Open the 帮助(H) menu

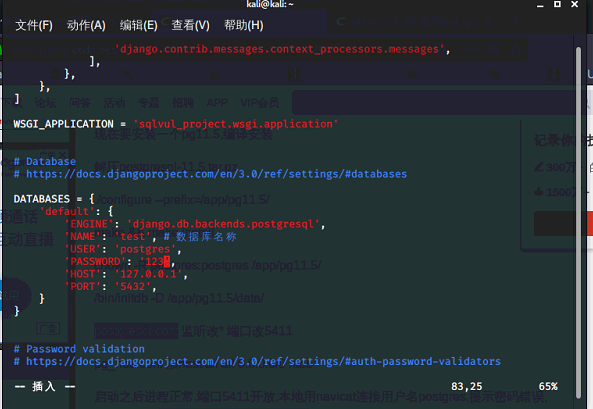(x=244, y=25)
